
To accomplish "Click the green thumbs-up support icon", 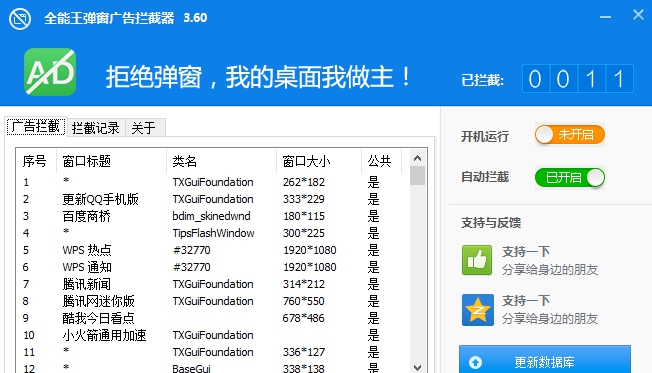I will [477, 260].
